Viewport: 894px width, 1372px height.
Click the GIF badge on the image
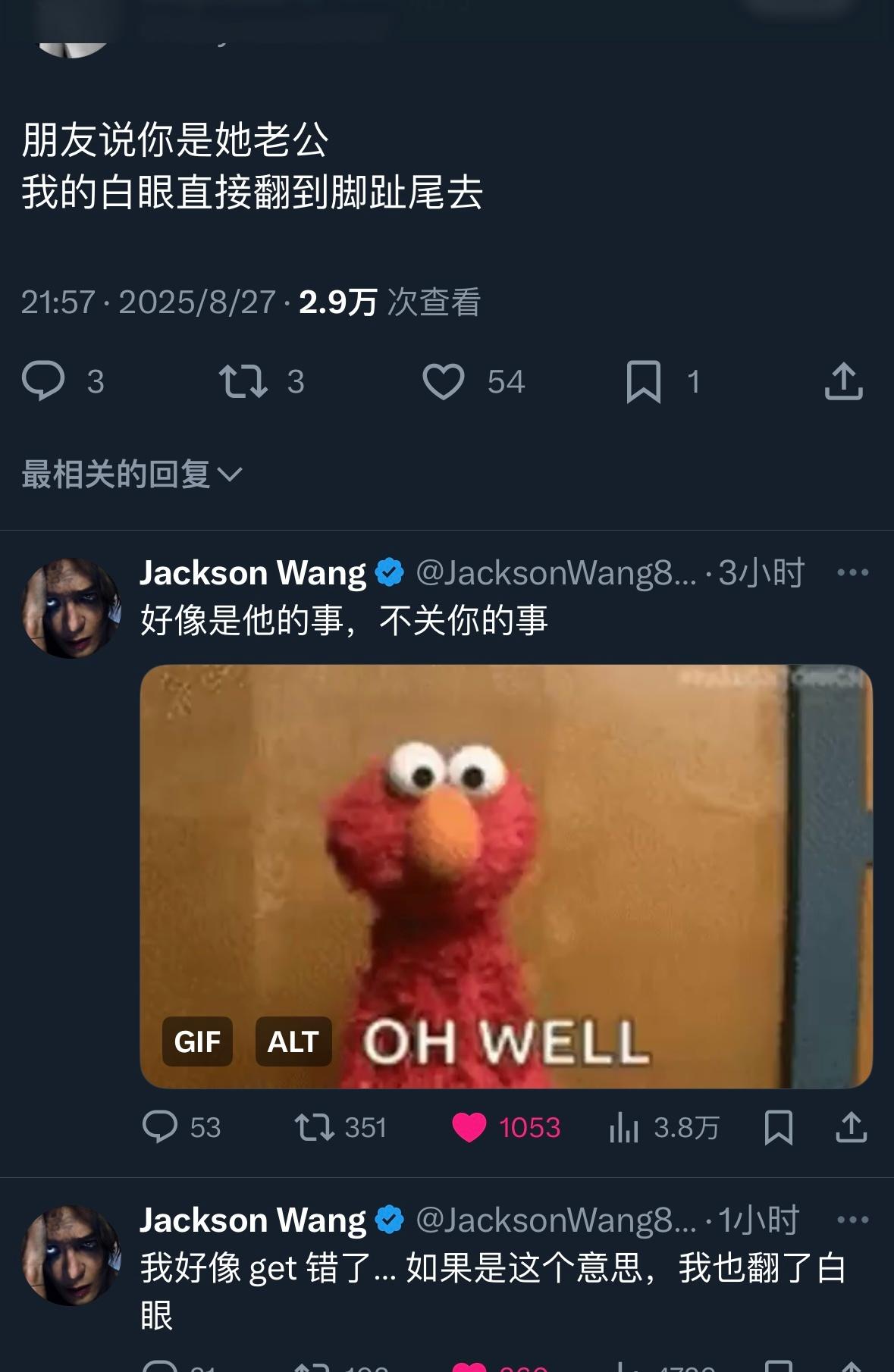197,1042
